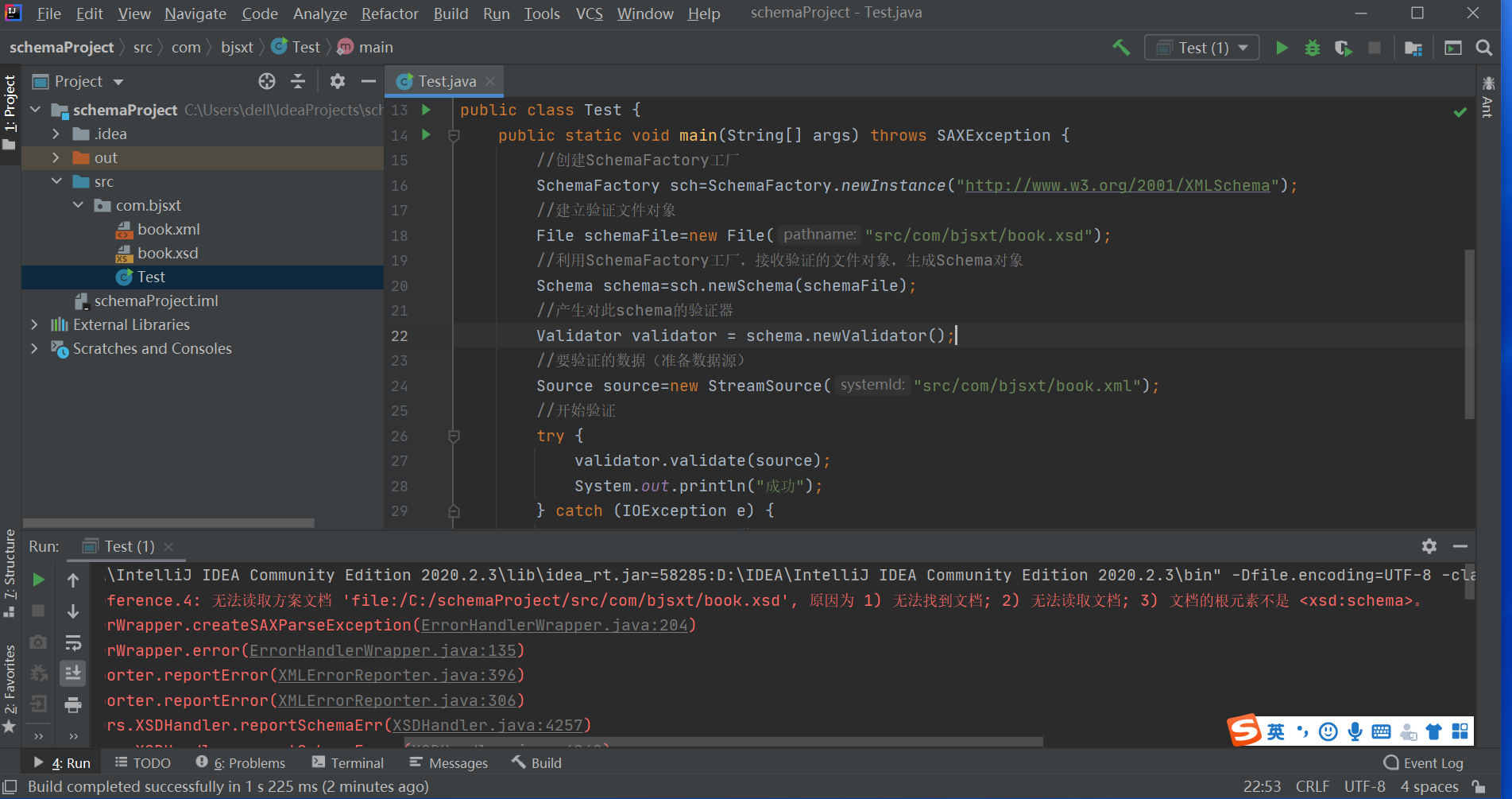Minimize the Run tool window
The image size is (1512, 799).
(1460, 546)
